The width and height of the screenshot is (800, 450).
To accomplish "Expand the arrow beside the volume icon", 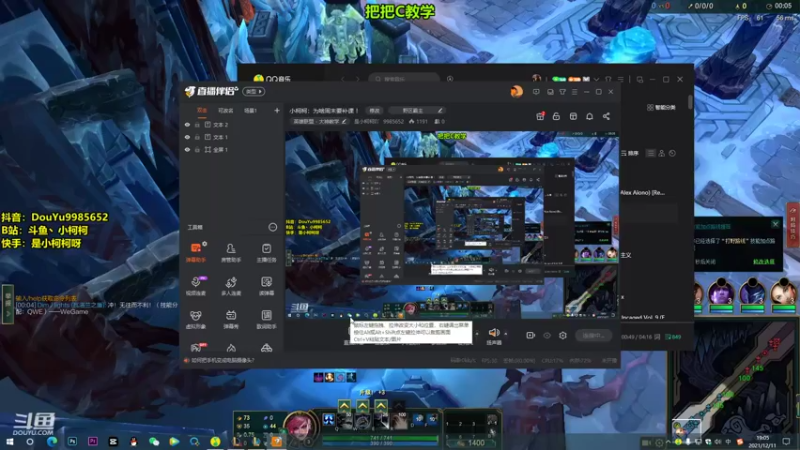I will [506, 334].
